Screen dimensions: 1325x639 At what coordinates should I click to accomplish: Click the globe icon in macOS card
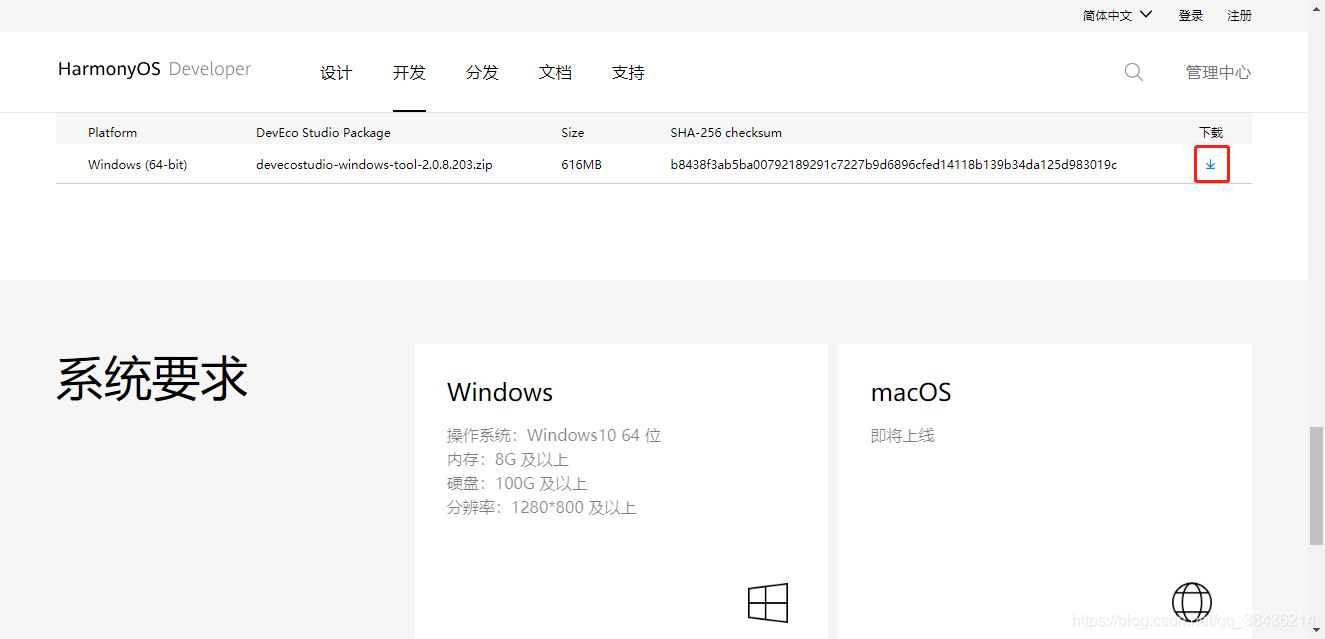point(1191,603)
